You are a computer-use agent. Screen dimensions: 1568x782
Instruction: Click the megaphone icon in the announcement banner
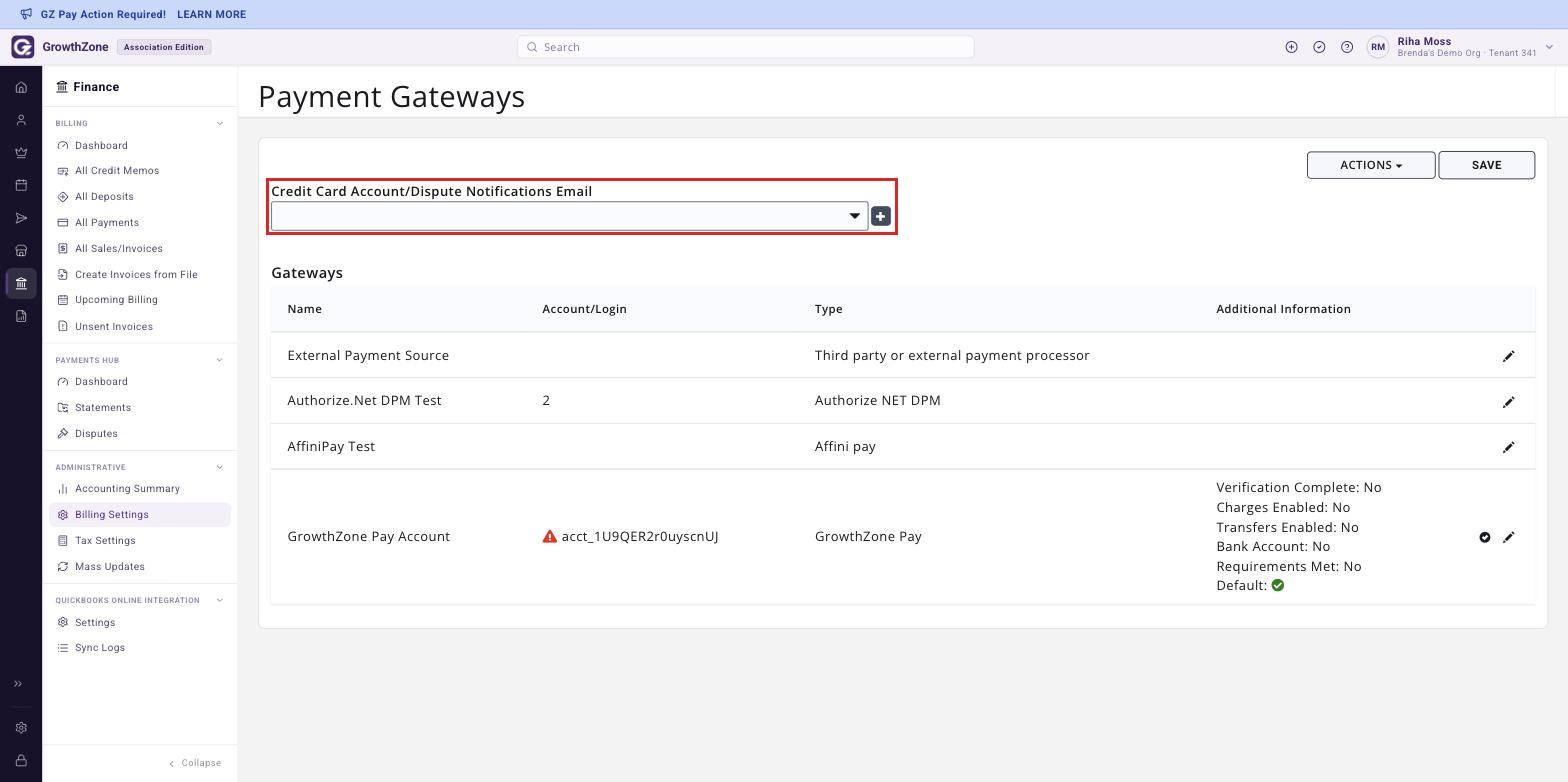pos(26,14)
